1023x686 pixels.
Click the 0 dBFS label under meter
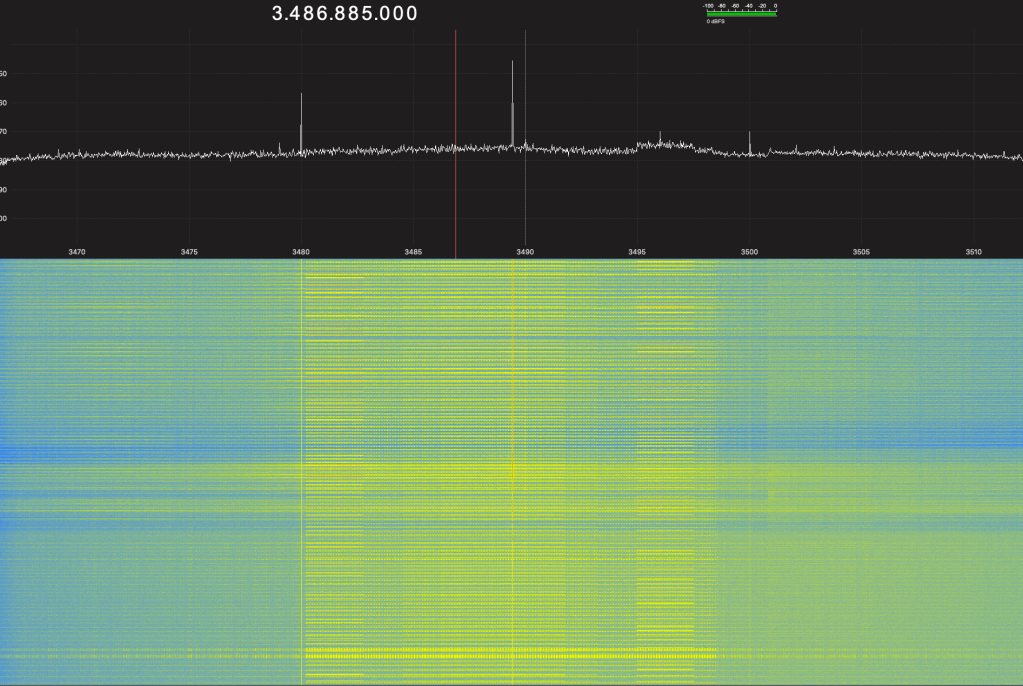(x=716, y=22)
